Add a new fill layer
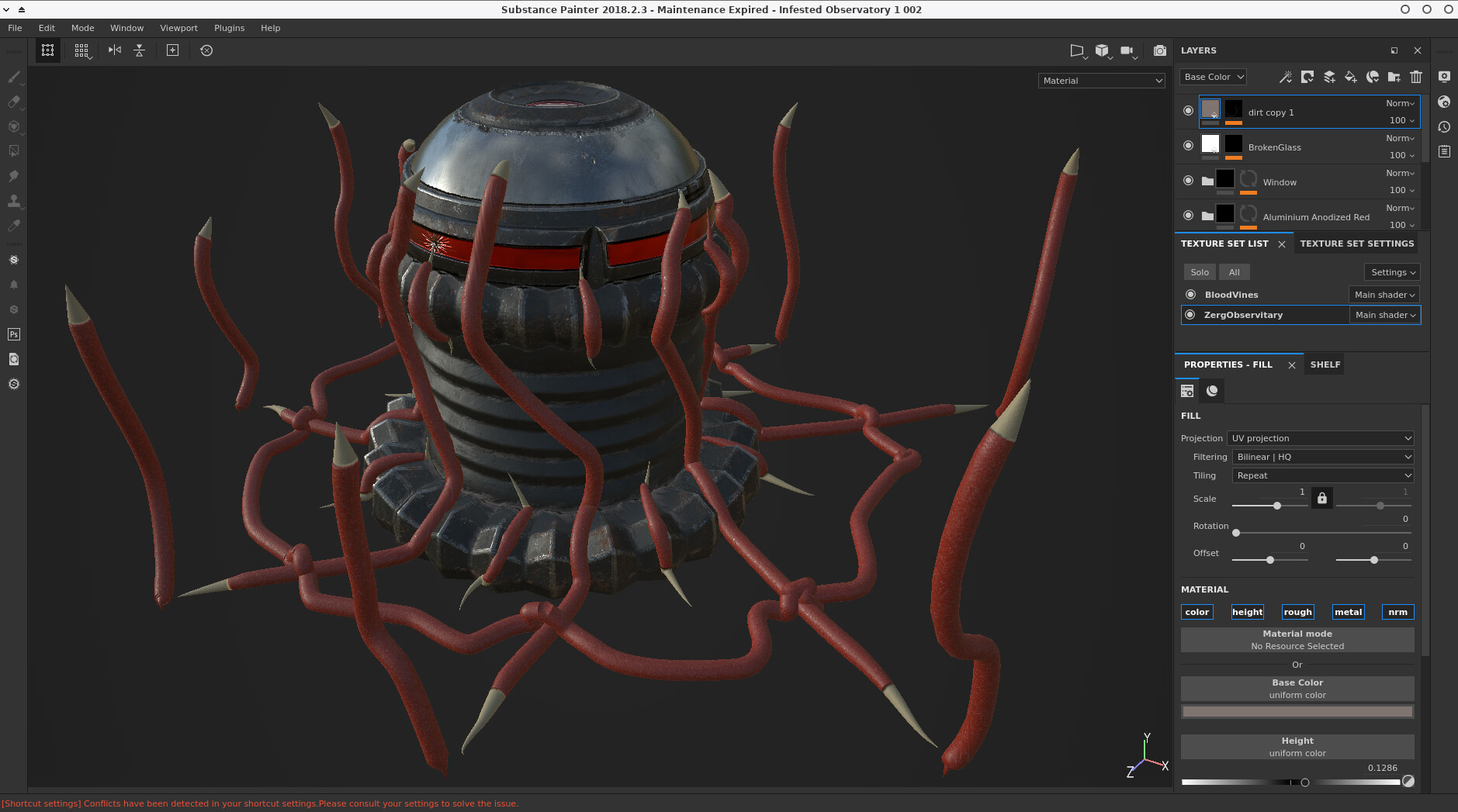Viewport: 1458px width, 812px height. coord(1351,77)
